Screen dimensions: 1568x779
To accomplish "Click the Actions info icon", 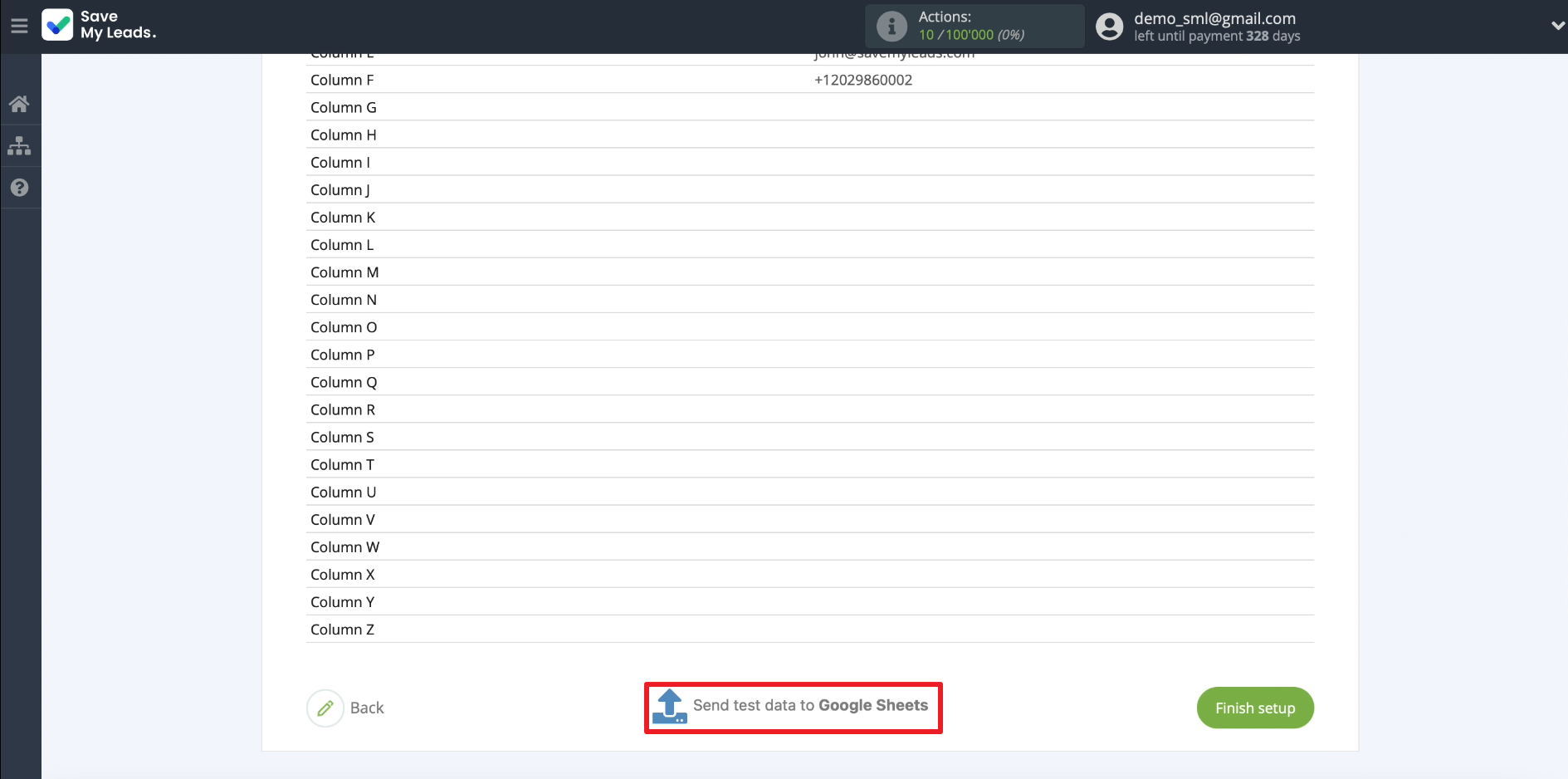I will click(891, 27).
